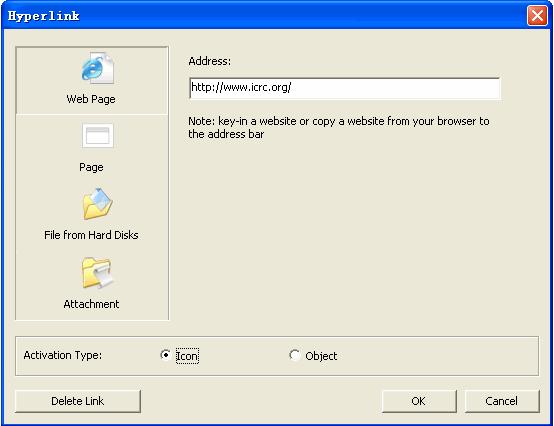The width and height of the screenshot is (554, 426).
Task: Click the Web Page label
Action: [x=91, y=99]
